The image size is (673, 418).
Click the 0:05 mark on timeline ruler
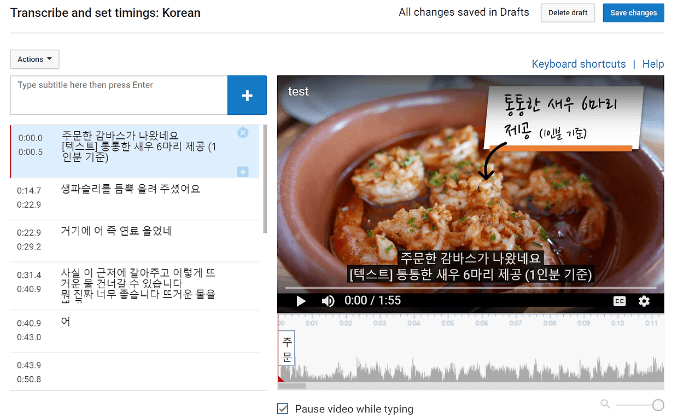tap(447, 323)
